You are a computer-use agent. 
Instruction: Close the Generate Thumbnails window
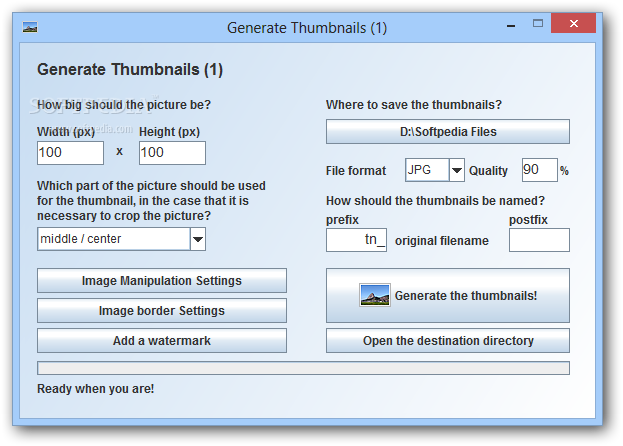pyautogui.click(x=573, y=23)
